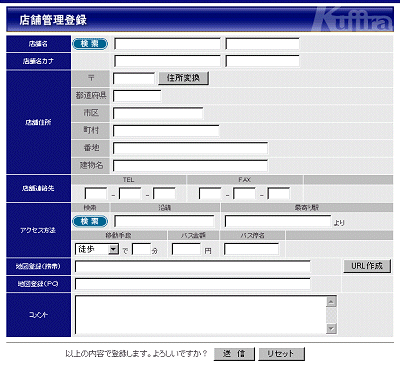Click the 送信 submit button
Image resolution: width=400 pixels, height=368 pixels.
pyautogui.click(x=234, y=354)
